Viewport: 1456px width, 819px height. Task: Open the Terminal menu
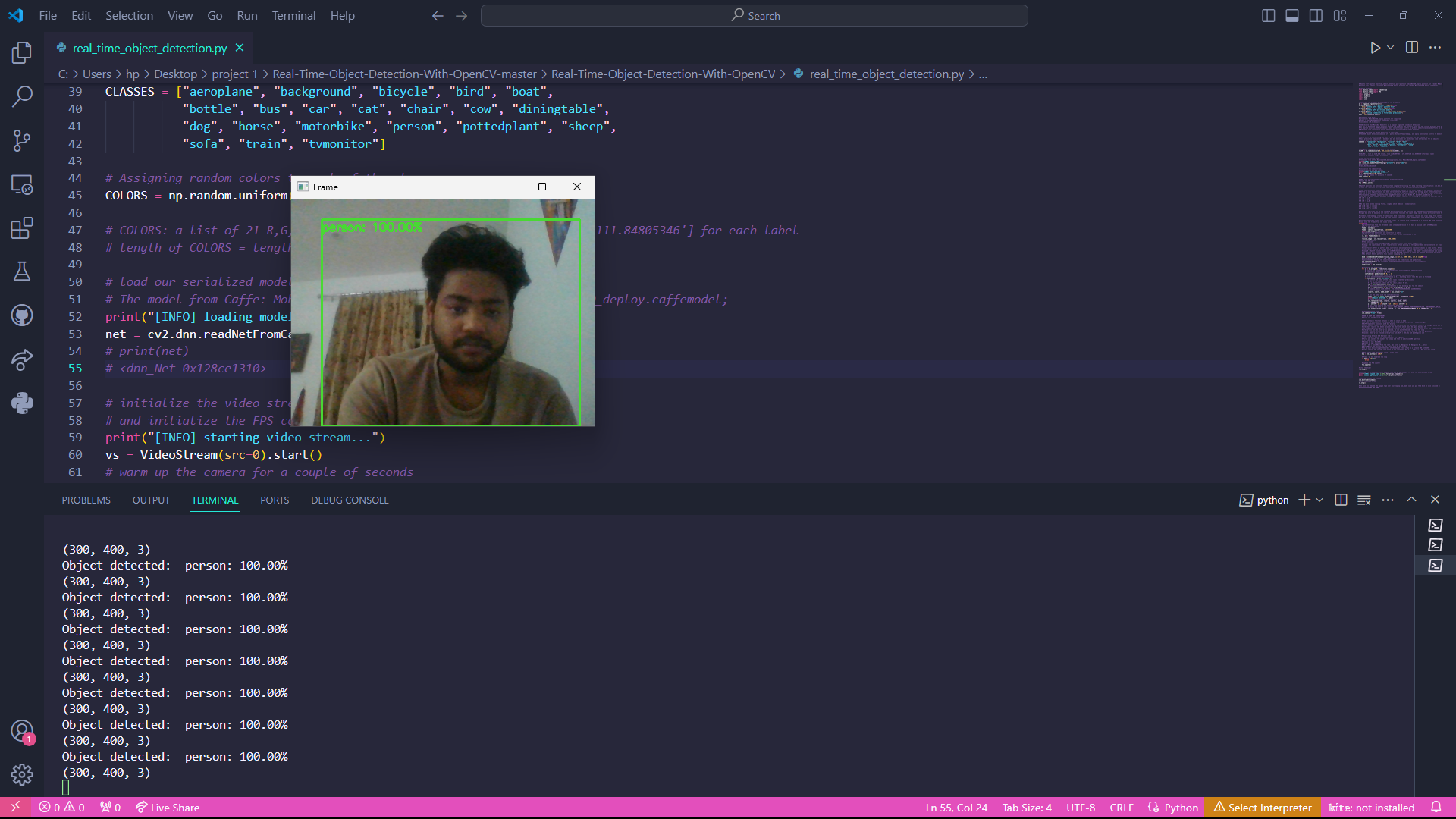(x=293, y=16)
